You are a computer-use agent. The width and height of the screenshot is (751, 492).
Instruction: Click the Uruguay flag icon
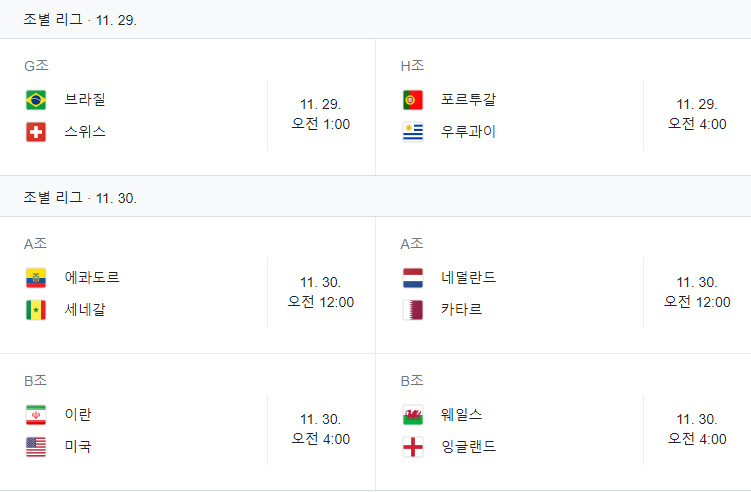tap(412, 131)
